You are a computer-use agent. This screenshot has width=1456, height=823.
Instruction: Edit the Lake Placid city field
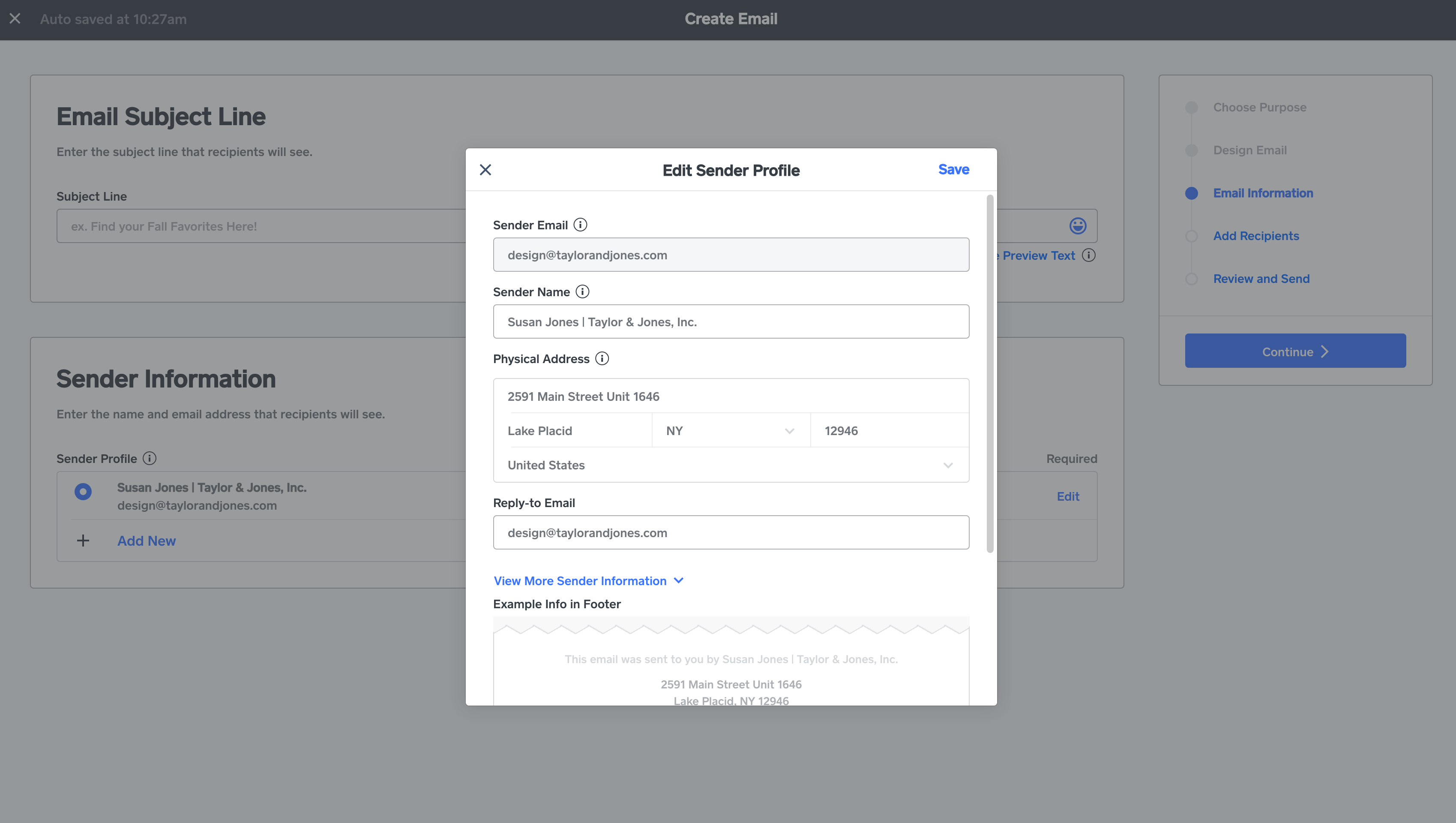click(x=572, y=431)
